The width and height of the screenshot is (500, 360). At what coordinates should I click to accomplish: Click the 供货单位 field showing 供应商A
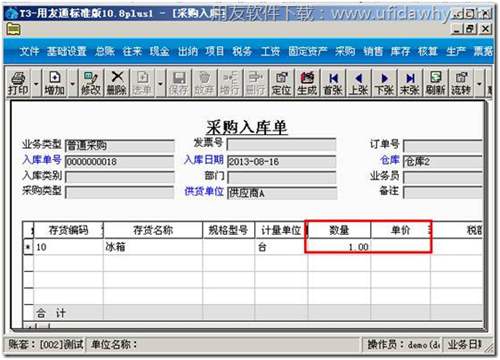(282, 193)
